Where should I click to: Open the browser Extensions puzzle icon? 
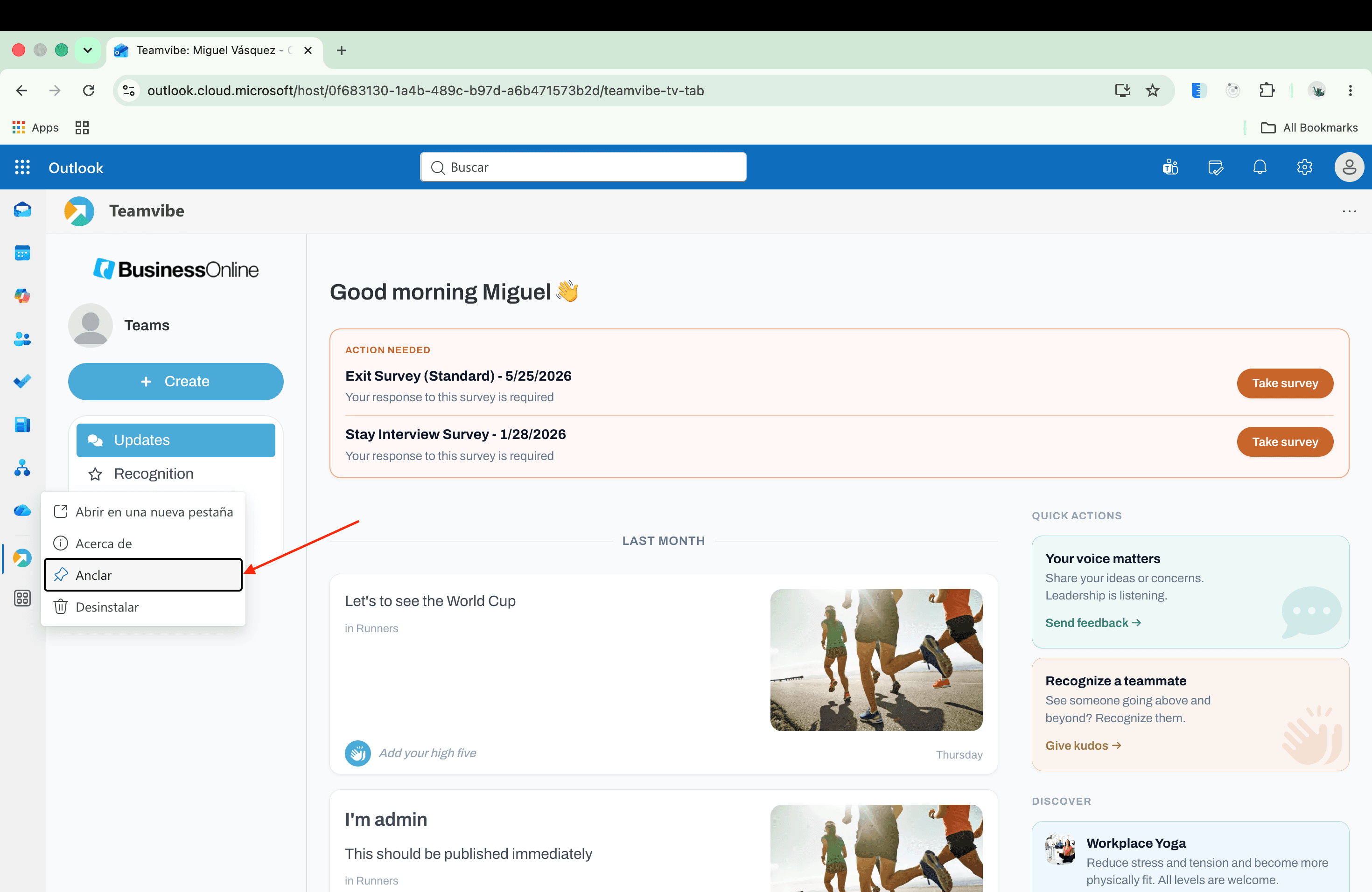click(x=1267, y=91)
